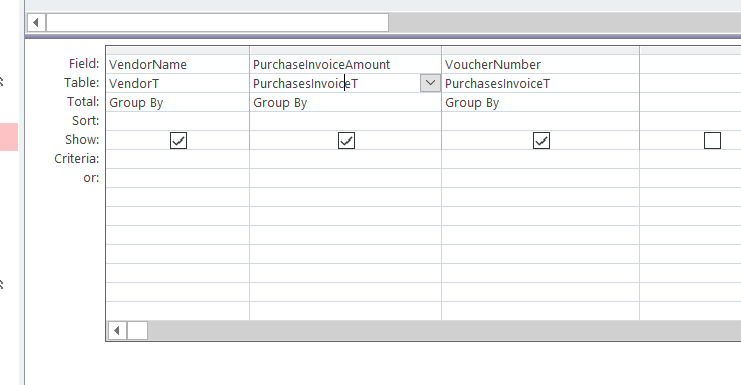This screenshot has width=741, height=385.
Task: Select the VendorName field cell
Action: coord(178,64)
